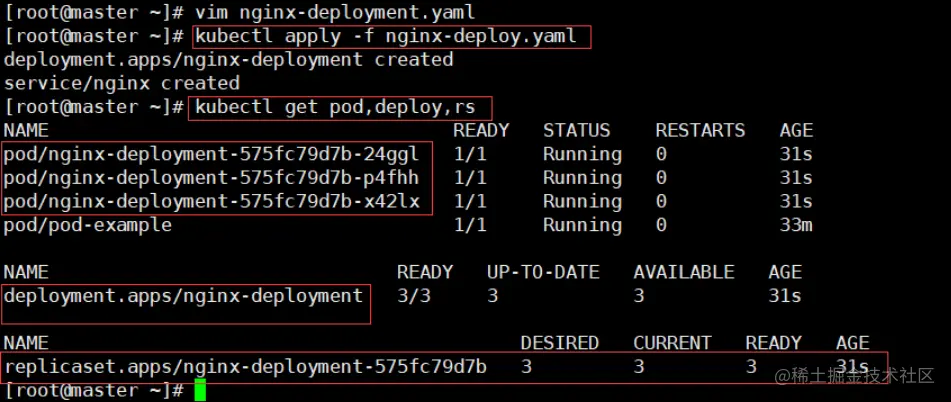Screen dimensions: 951x402
Task: Click the 31s age of x42lx pod
Action: click(x=796, y=202)
